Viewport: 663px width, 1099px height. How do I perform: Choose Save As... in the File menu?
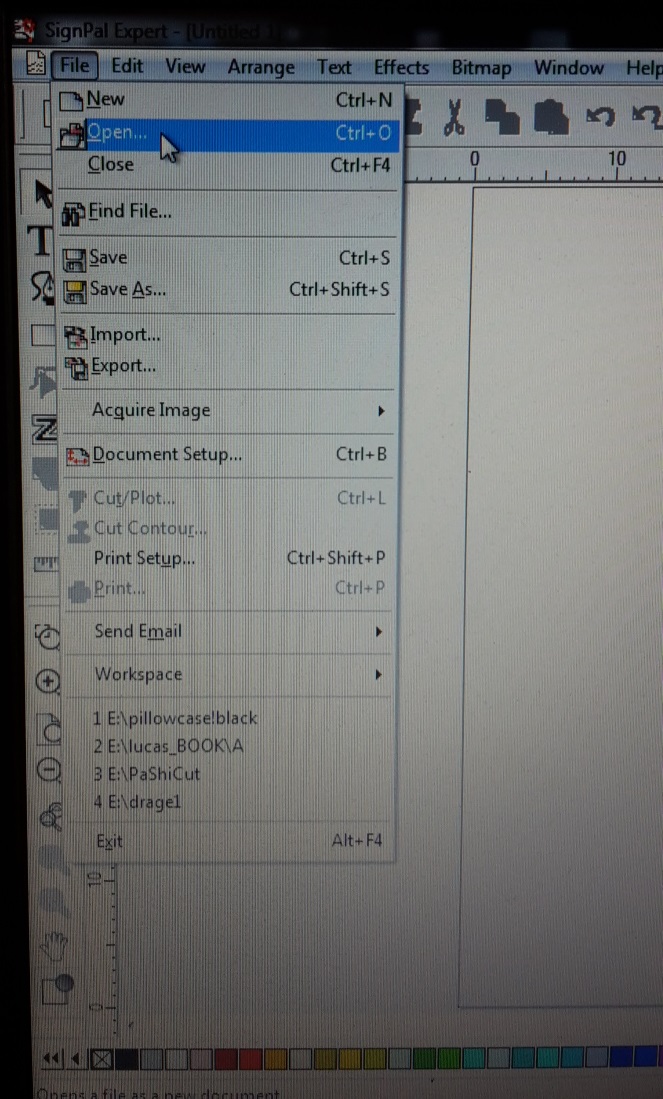pyautogui.click(x=226, y=289)
